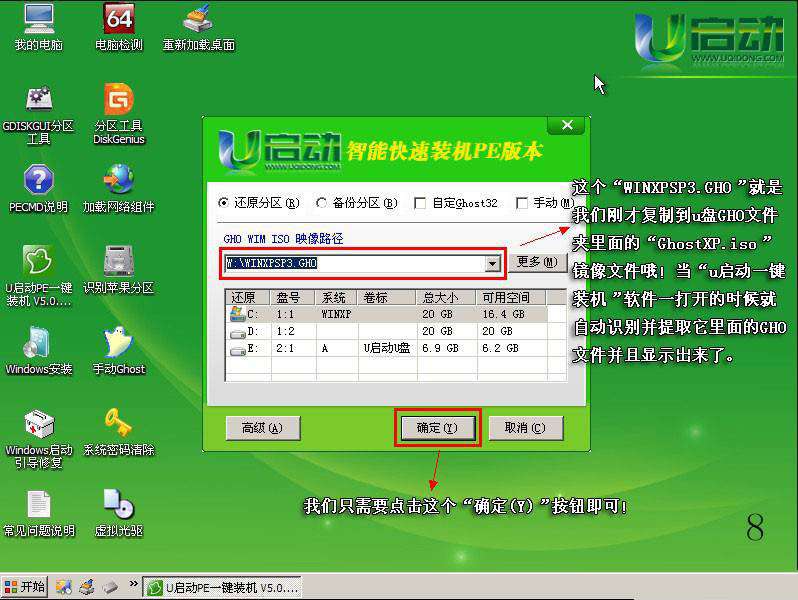798x600 pixels.
Task: Switch to U启动PE一键装机 taskbar item
Action: pos(222,588)
